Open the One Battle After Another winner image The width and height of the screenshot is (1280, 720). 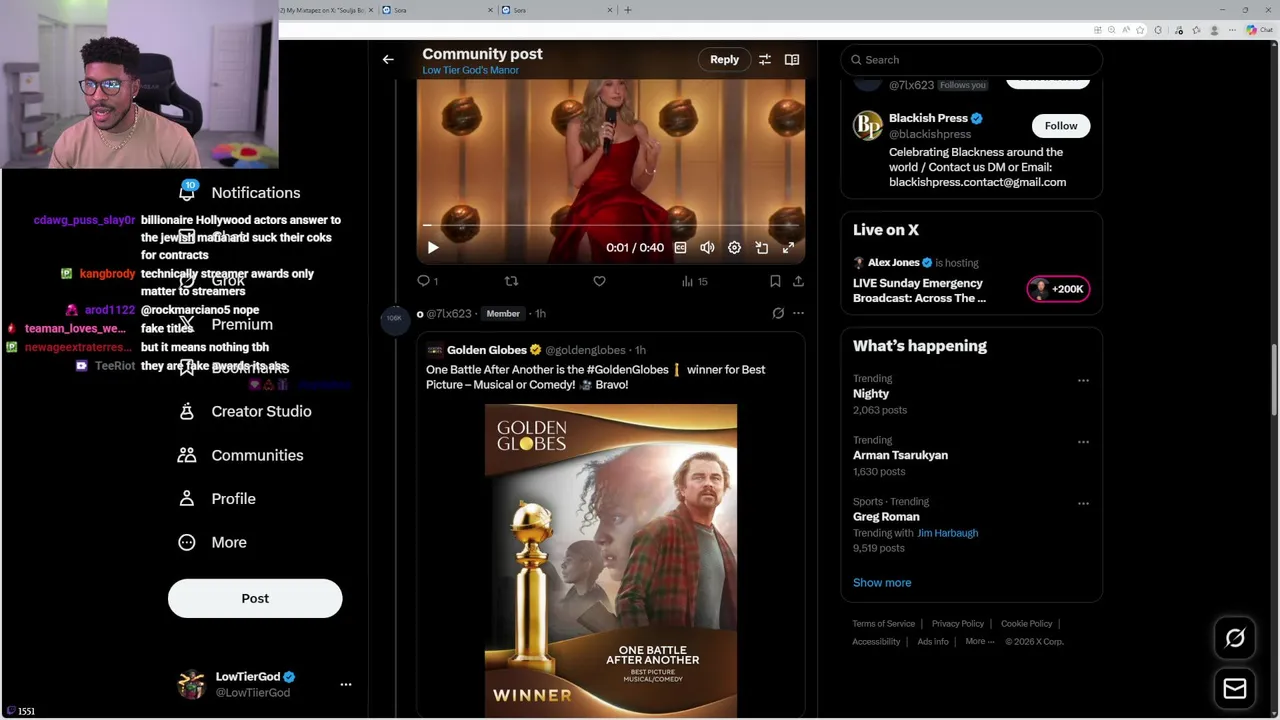611,560
